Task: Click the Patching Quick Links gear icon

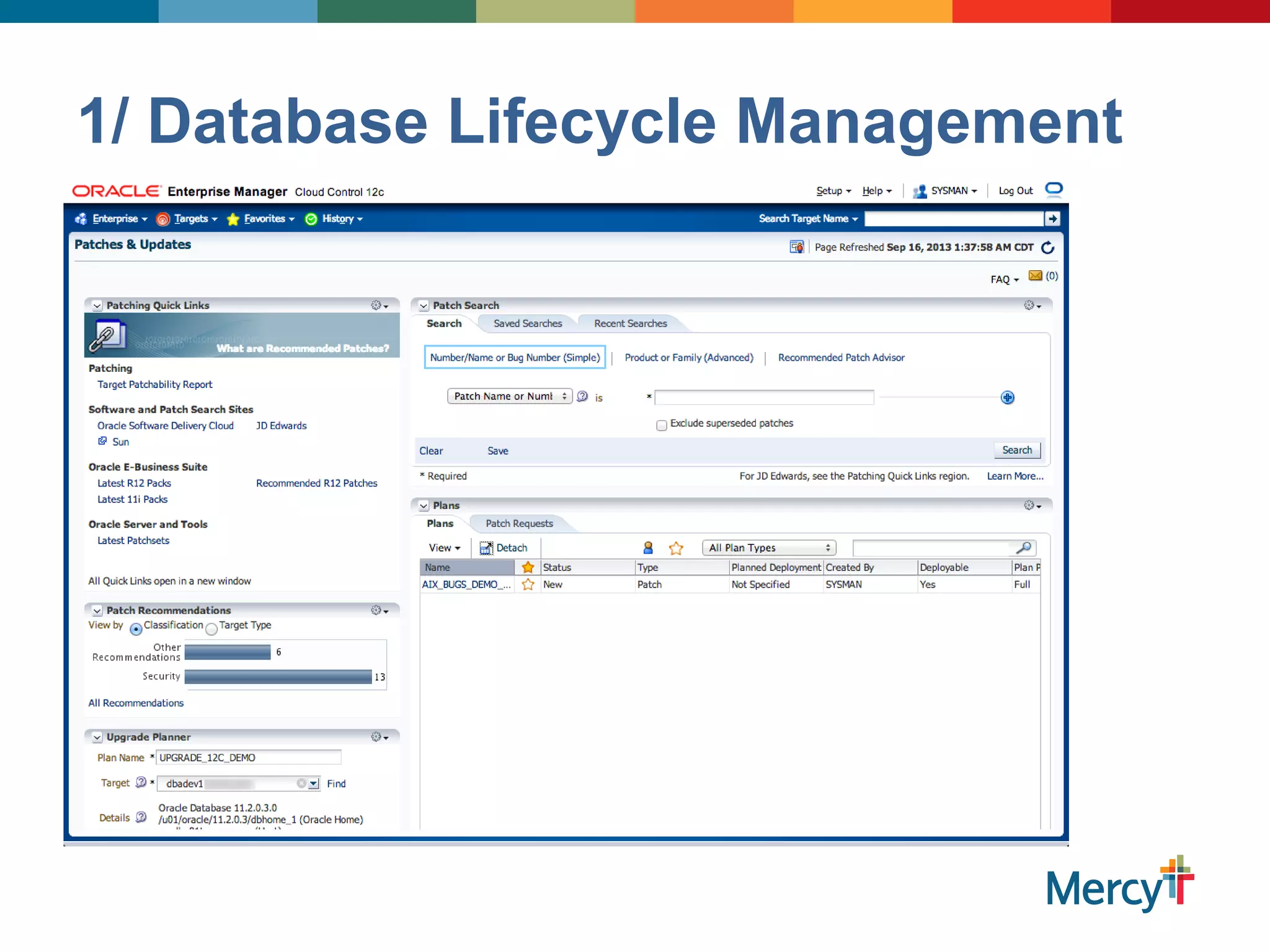Action: coord(380,306)
